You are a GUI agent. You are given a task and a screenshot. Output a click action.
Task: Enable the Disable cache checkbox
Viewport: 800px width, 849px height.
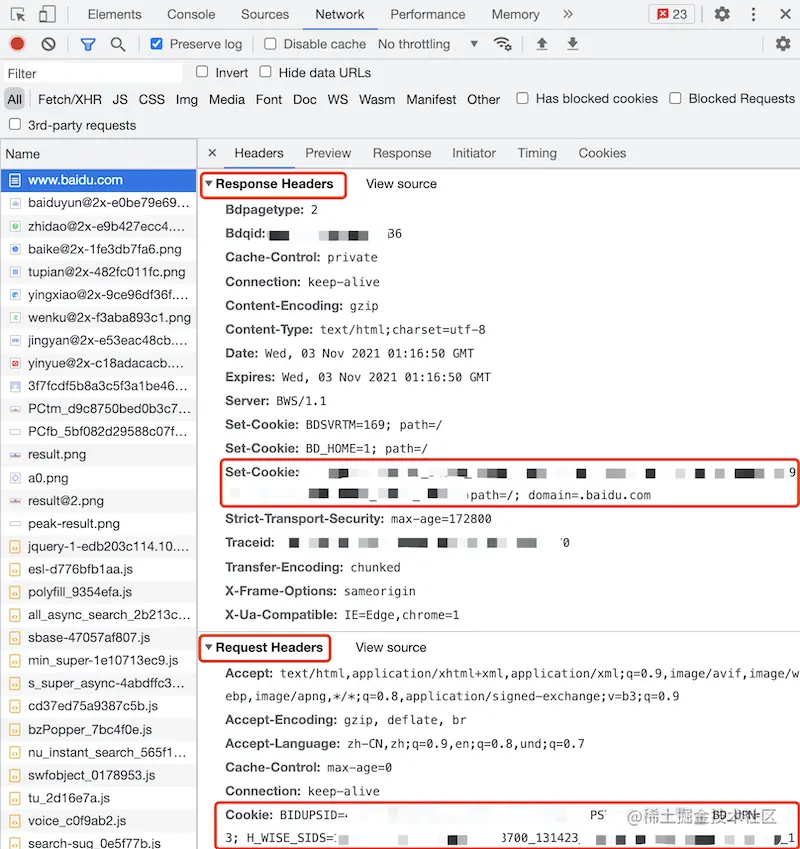270,43
